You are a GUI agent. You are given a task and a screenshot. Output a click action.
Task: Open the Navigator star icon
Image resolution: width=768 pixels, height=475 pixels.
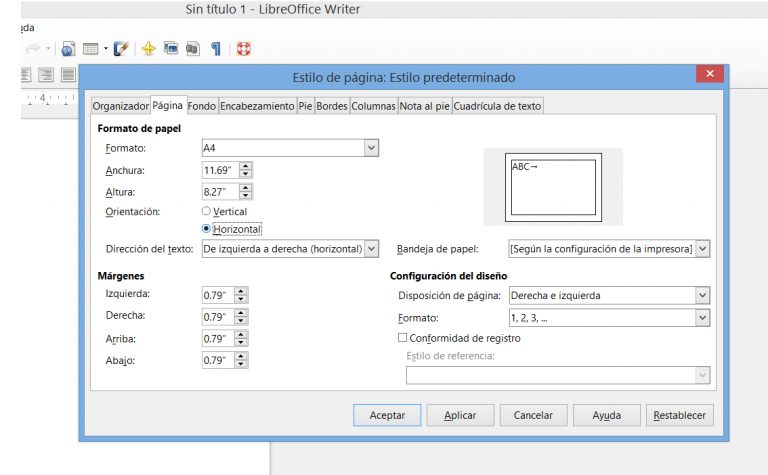coord(148,48)
